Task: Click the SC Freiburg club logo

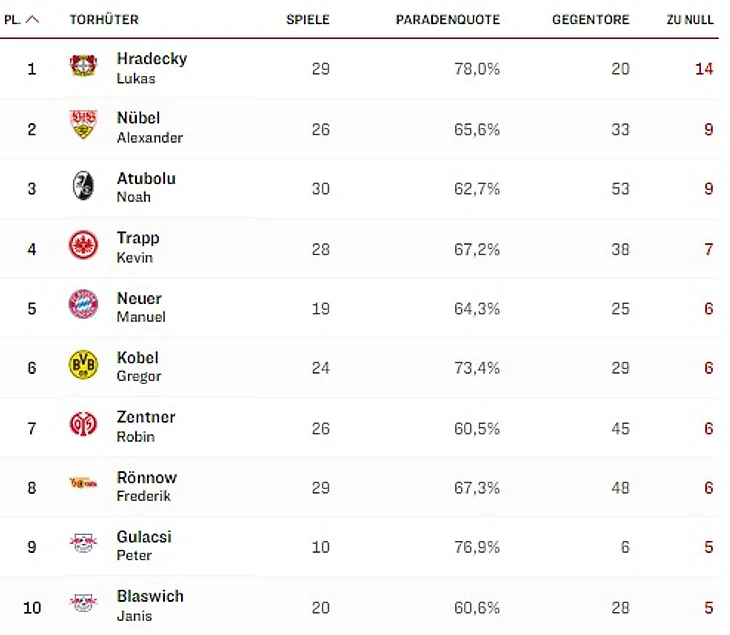Action: (x=83, y=186)
